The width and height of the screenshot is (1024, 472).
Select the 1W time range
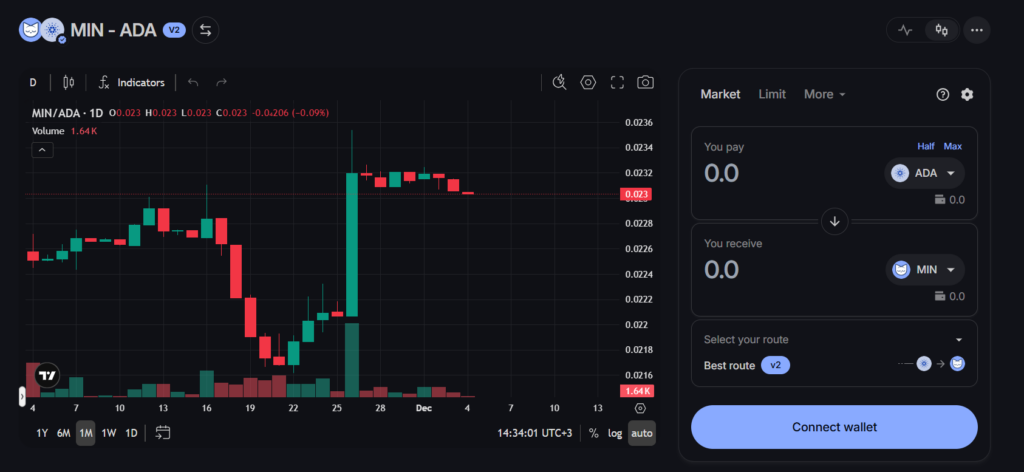coord(108,433)
